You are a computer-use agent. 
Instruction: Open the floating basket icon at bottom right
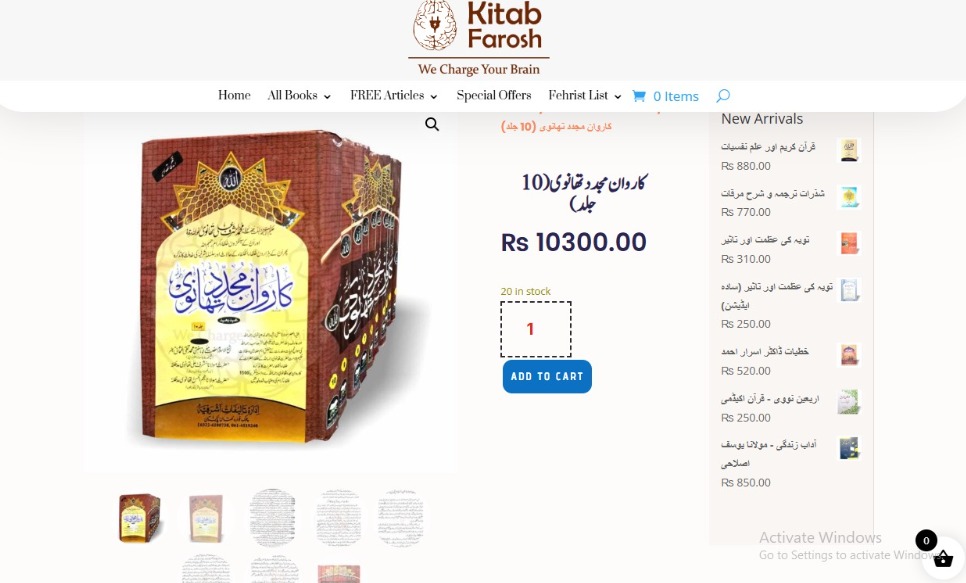point(943,560)
